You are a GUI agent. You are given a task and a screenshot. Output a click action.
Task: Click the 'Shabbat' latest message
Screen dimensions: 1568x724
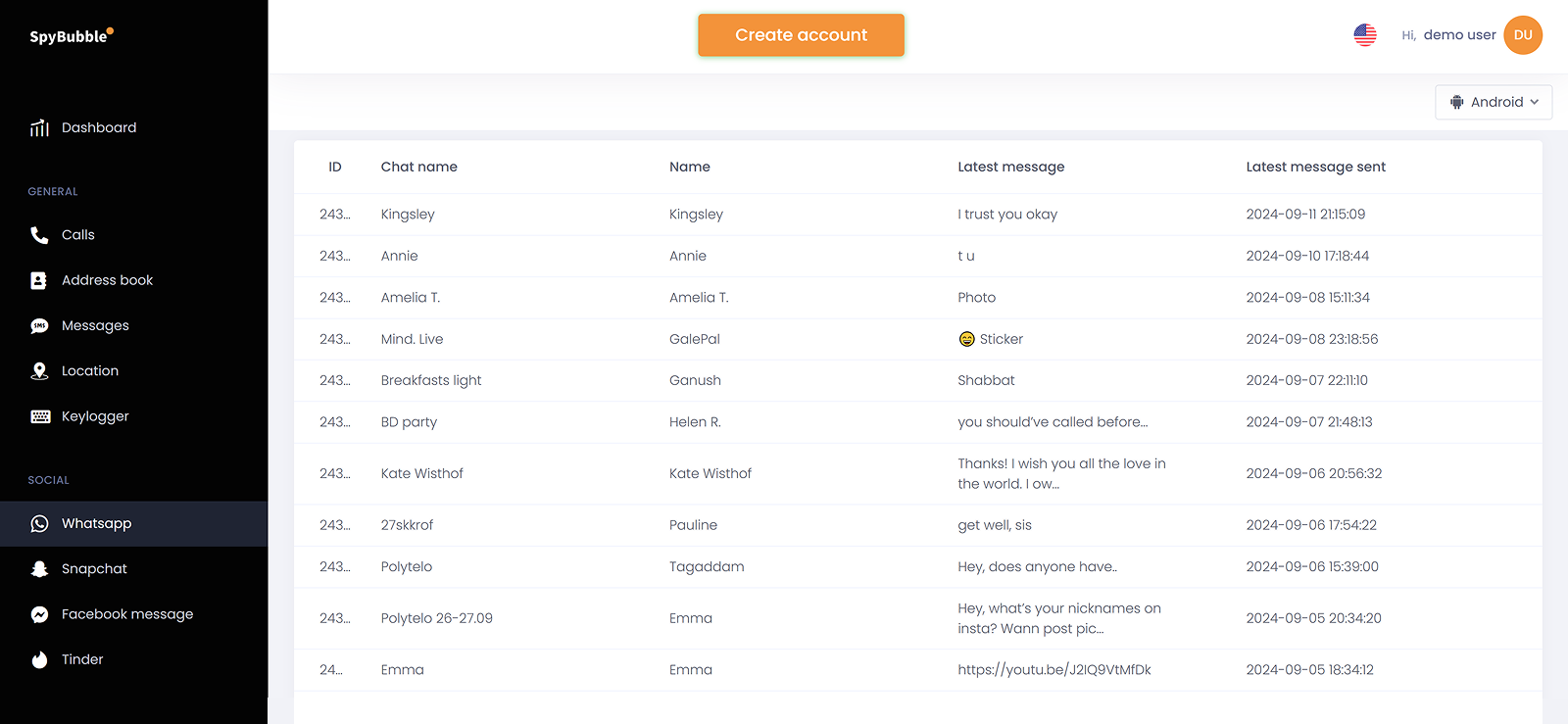pos(987,380)
